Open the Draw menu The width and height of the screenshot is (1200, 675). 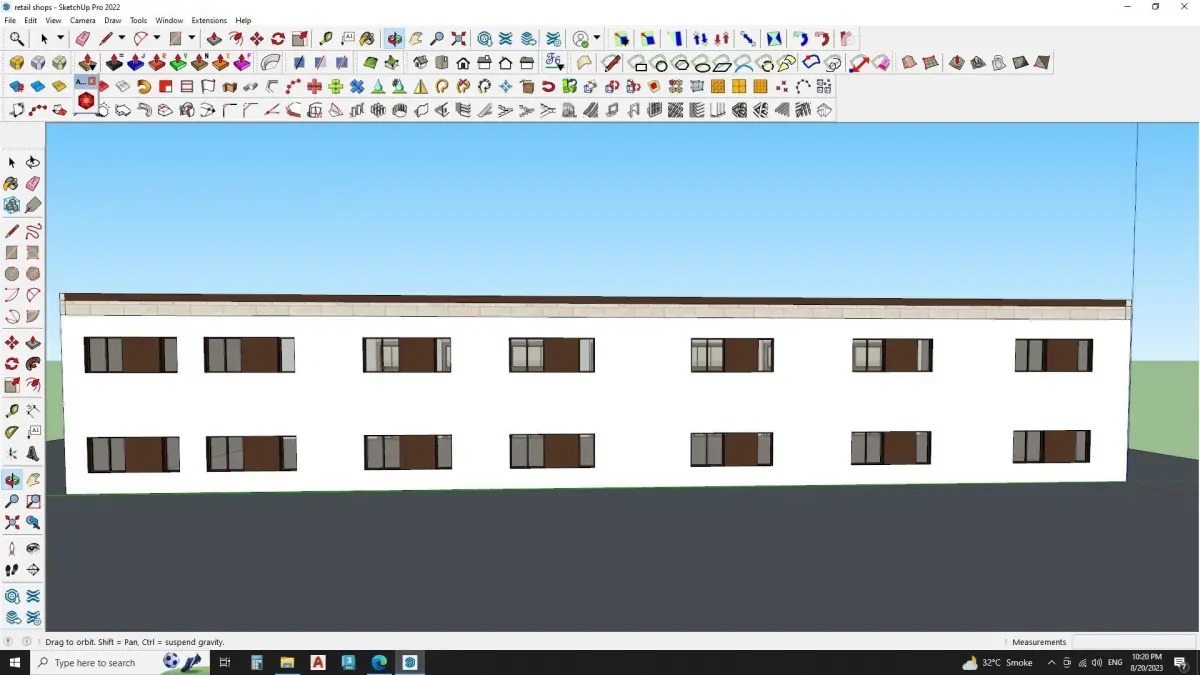click(x=113, y=20)
